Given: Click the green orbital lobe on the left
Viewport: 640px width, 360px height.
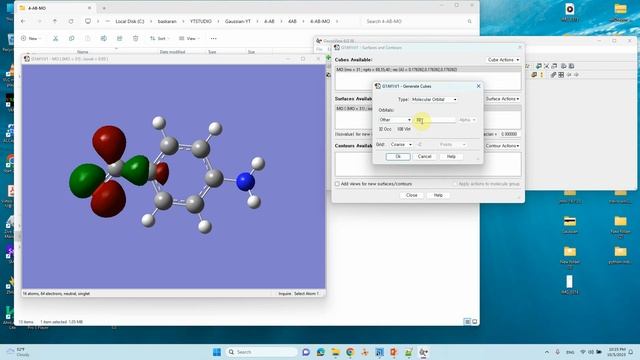Looking at the screenshot, I should tap(87, 180).
